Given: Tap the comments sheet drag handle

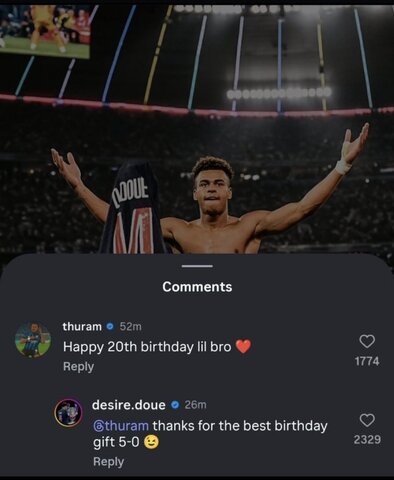Looking at the screenshot, I should pyautogui.click(x=197, y=266).
